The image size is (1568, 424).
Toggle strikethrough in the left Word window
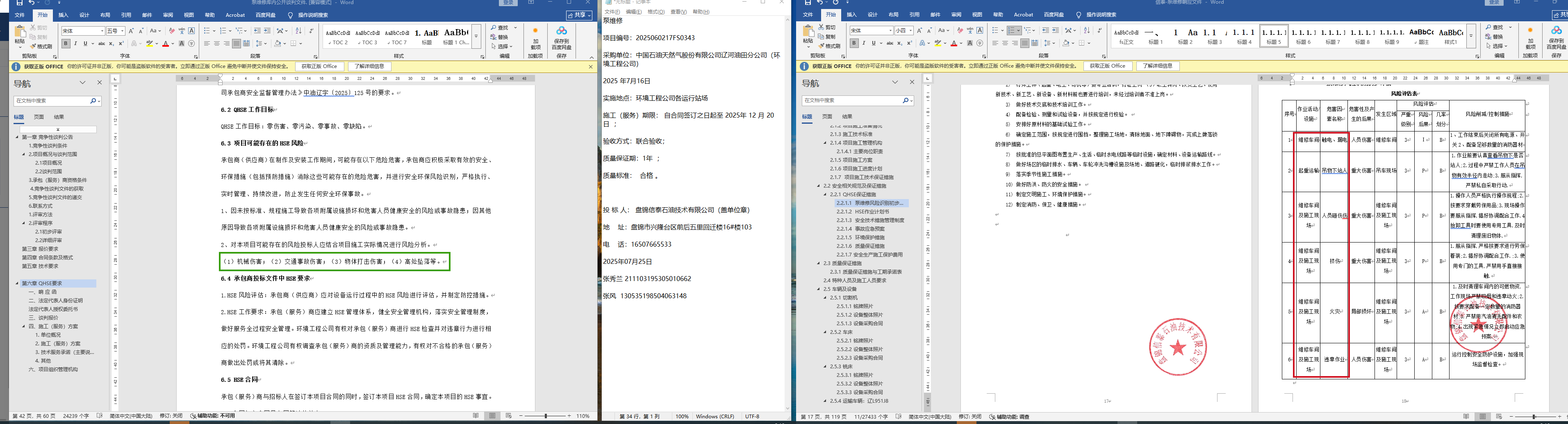[x=102, y=44]
